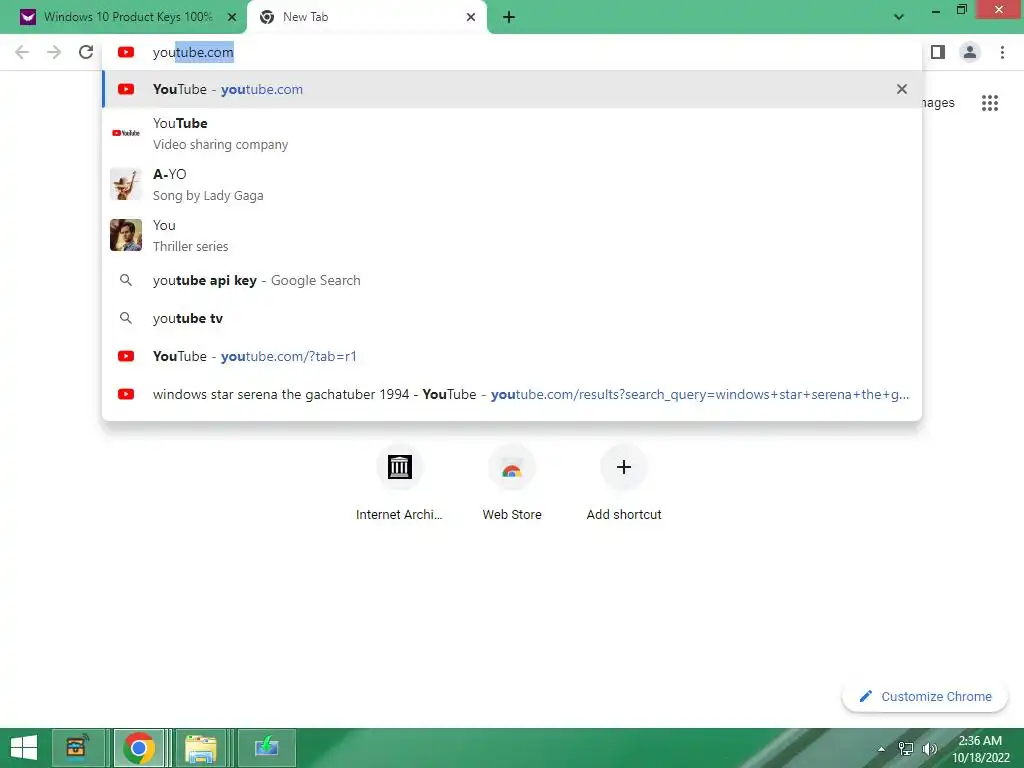Reload the current page
This screenshot has width=1024, height=768.
click(86, 52)
